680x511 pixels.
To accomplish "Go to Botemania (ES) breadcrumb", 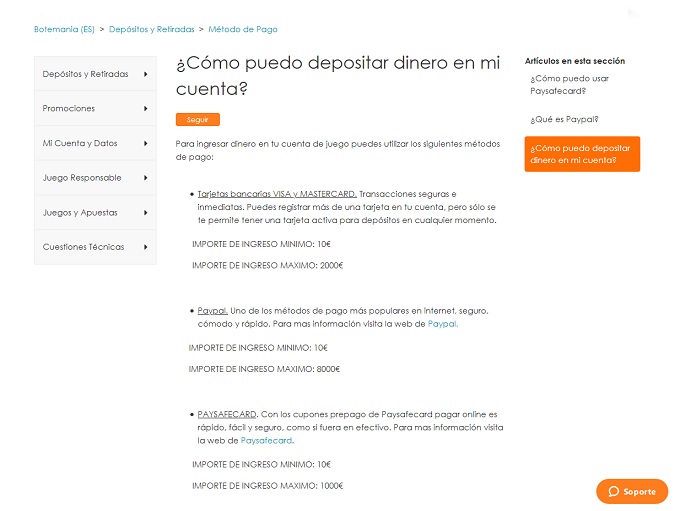I will (64, 30).
